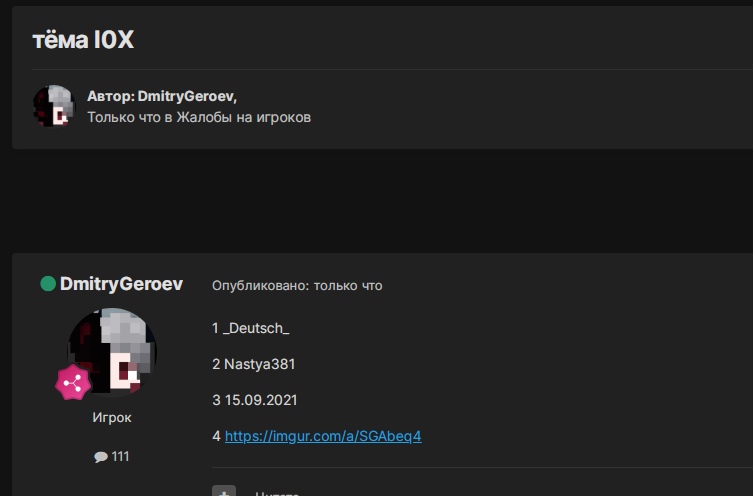Click the speech bubble post count icon
The image size is (753, 496).
coord(100,457)
